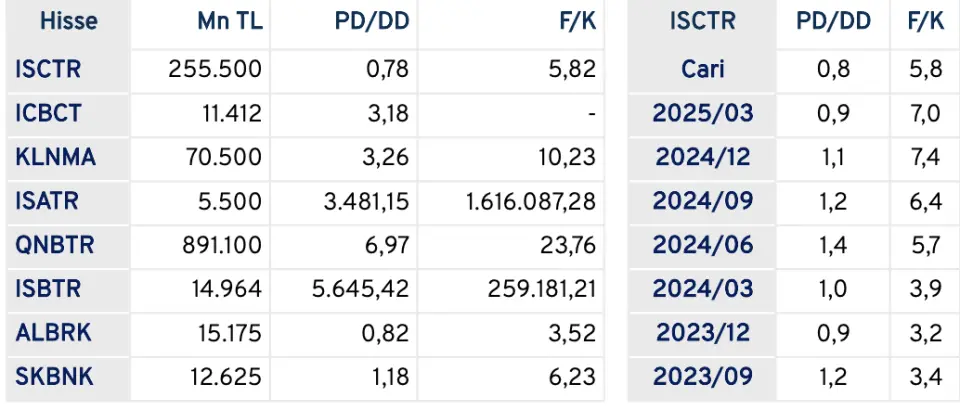The width and height of the screenshot is (960, 410).
Task: Open the ISATR ticker
Action: 47,201
